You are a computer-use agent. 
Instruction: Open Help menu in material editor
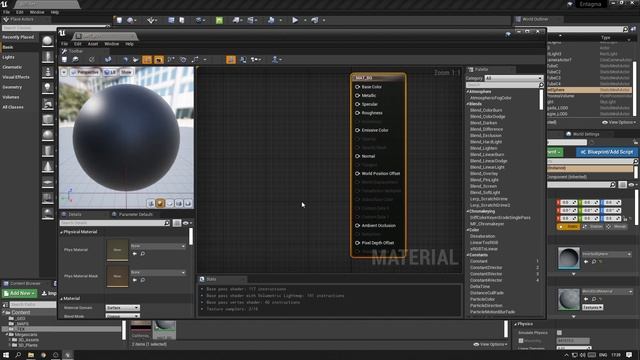(129, 44)
